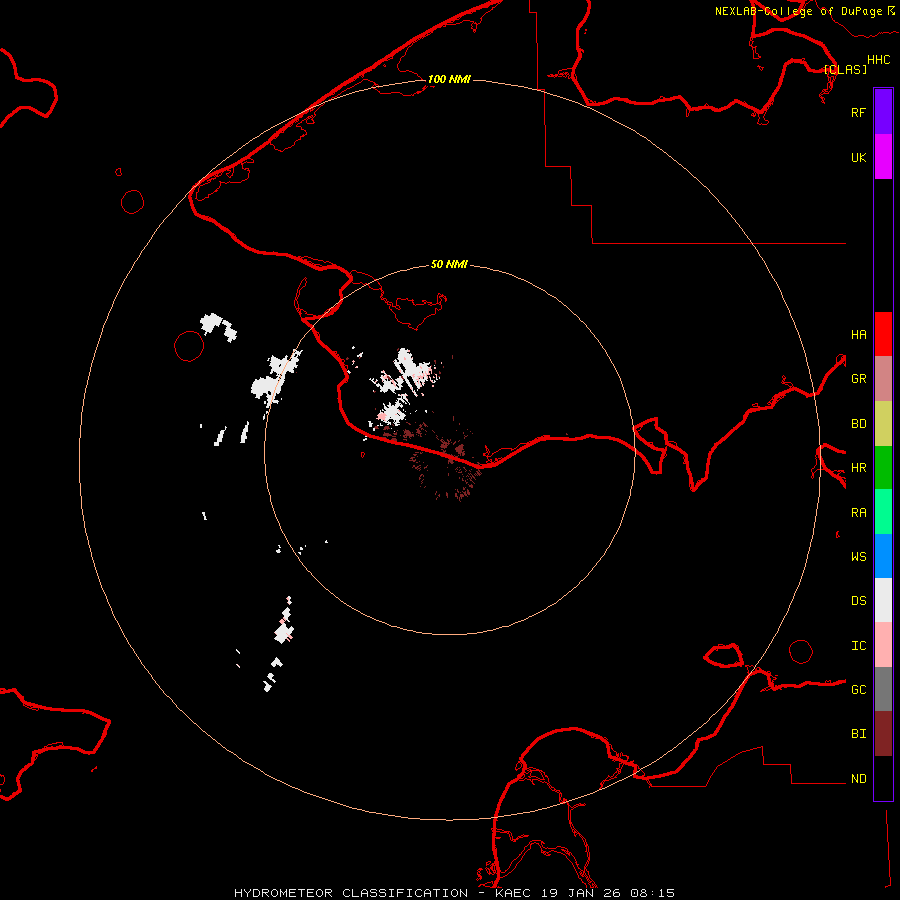Click the UK legend label
Image resolution: width=900 pixels, height=900 pixels.
(858, 157)
